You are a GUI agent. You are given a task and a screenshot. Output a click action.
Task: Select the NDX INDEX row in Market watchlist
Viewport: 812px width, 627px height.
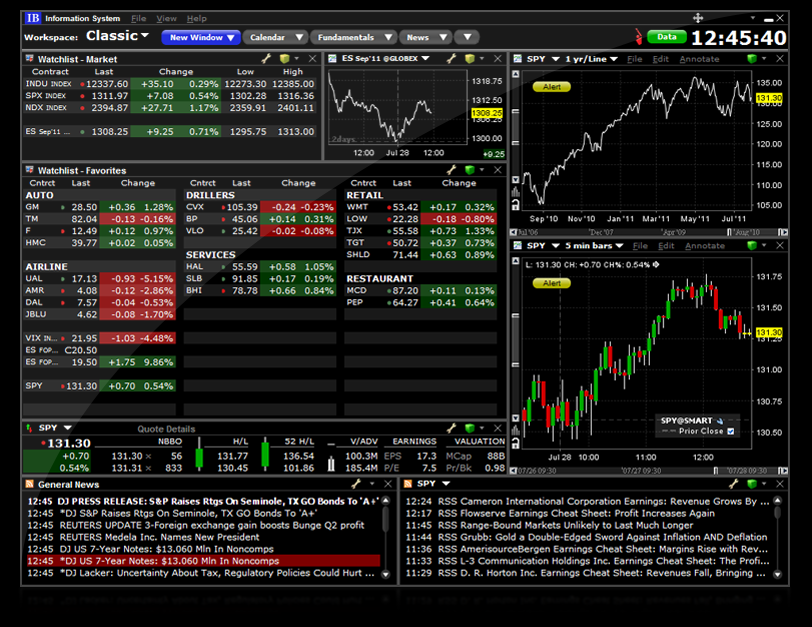click(170, 108)
